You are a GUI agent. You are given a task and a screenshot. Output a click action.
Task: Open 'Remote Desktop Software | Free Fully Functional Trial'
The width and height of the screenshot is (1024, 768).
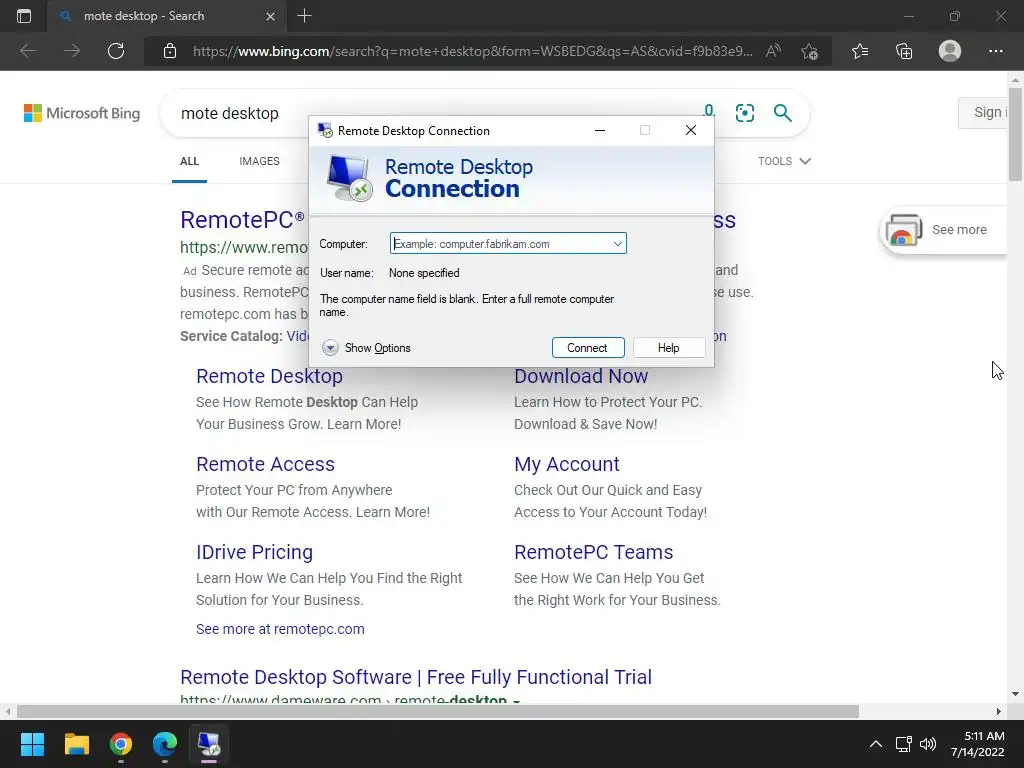coord(415,677)
